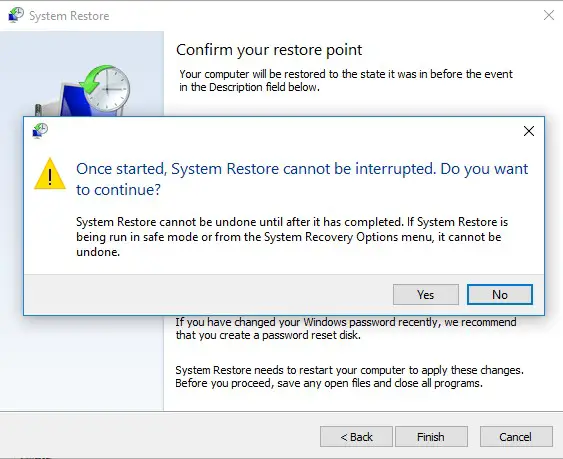The height and width of the screenshot is (459, 563).
Task: Click Yes to continue System Restore
Action: 425,295
